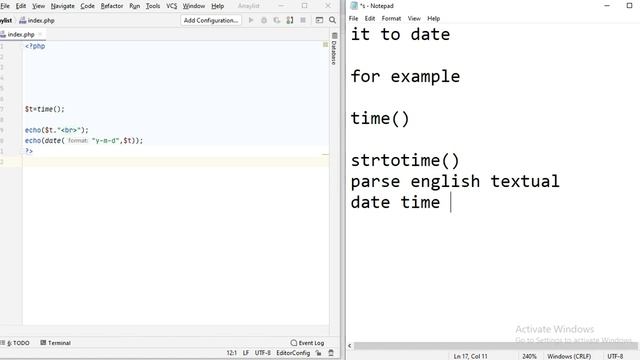Open the Notepad File menu
Screen dimensions: 640x360
(353, 18)
